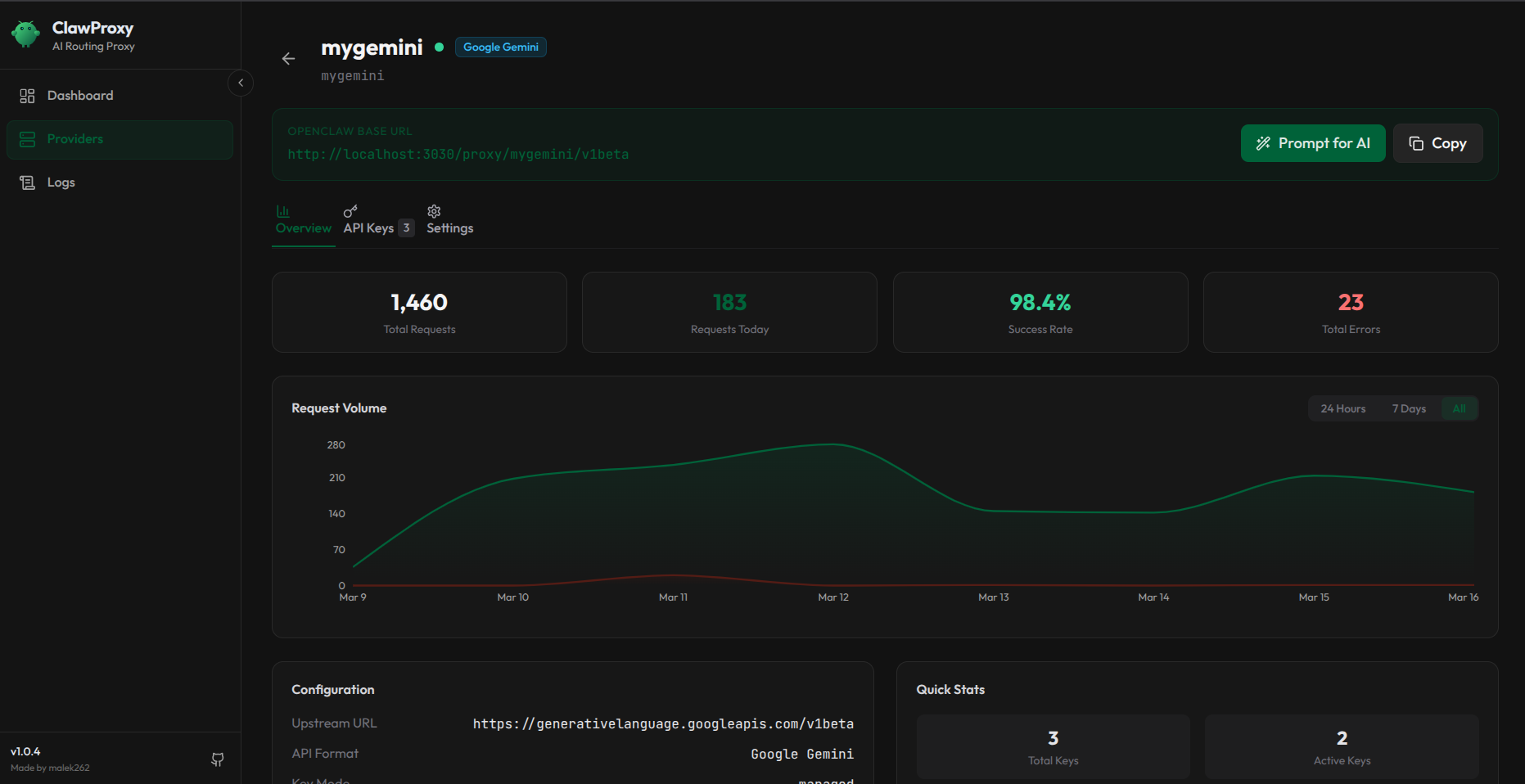The width and height of the screenshot is (1525, 784).
Task: Show the 24 Hours request volume
Action: click(1343, 408)
